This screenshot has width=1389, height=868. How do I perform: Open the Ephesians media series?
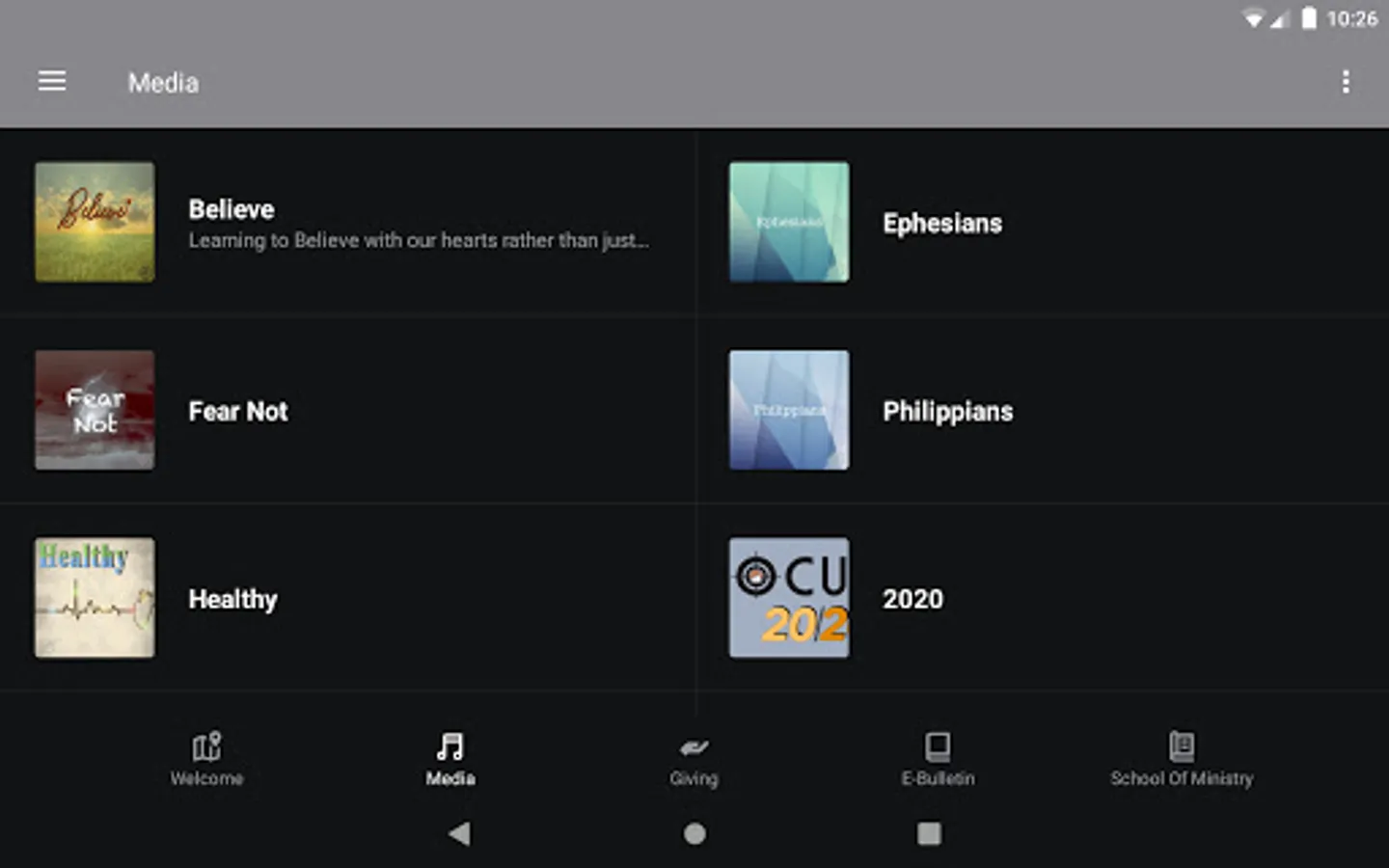[1042, 222]
